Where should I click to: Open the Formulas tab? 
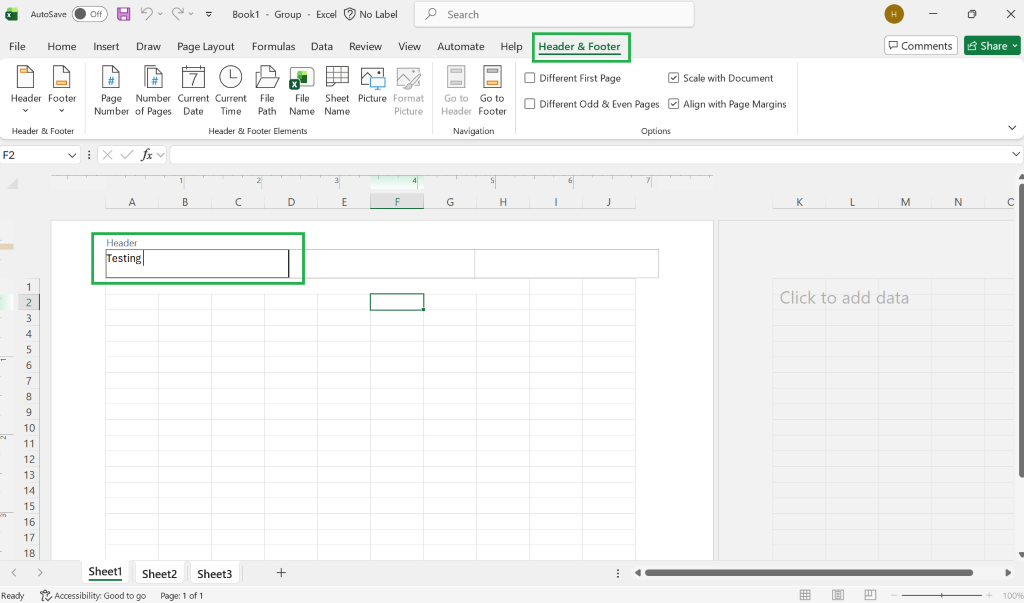click(x=273, y=46)
